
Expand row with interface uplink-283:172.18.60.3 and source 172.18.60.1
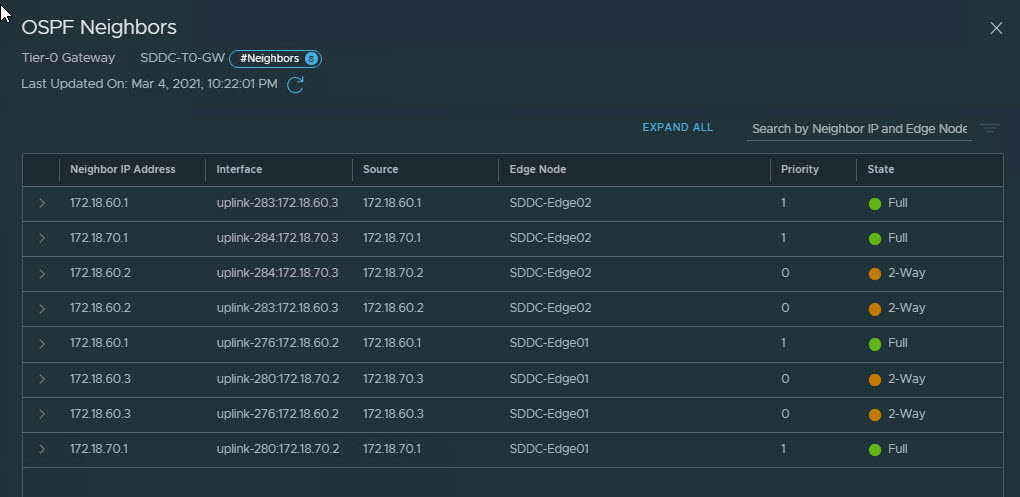click(42, 204)
